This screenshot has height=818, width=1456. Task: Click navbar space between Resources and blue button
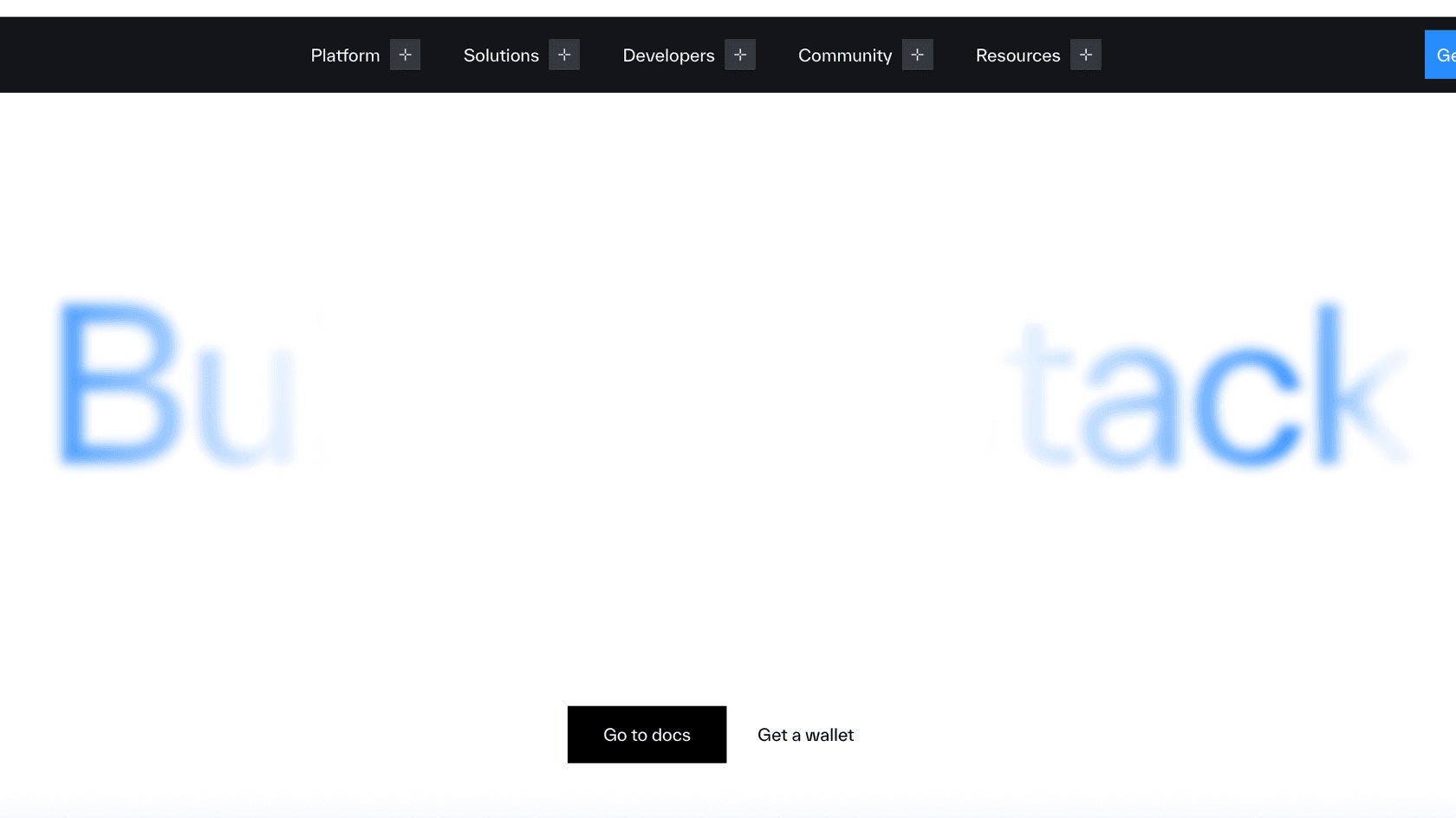tap(1257, 55)
